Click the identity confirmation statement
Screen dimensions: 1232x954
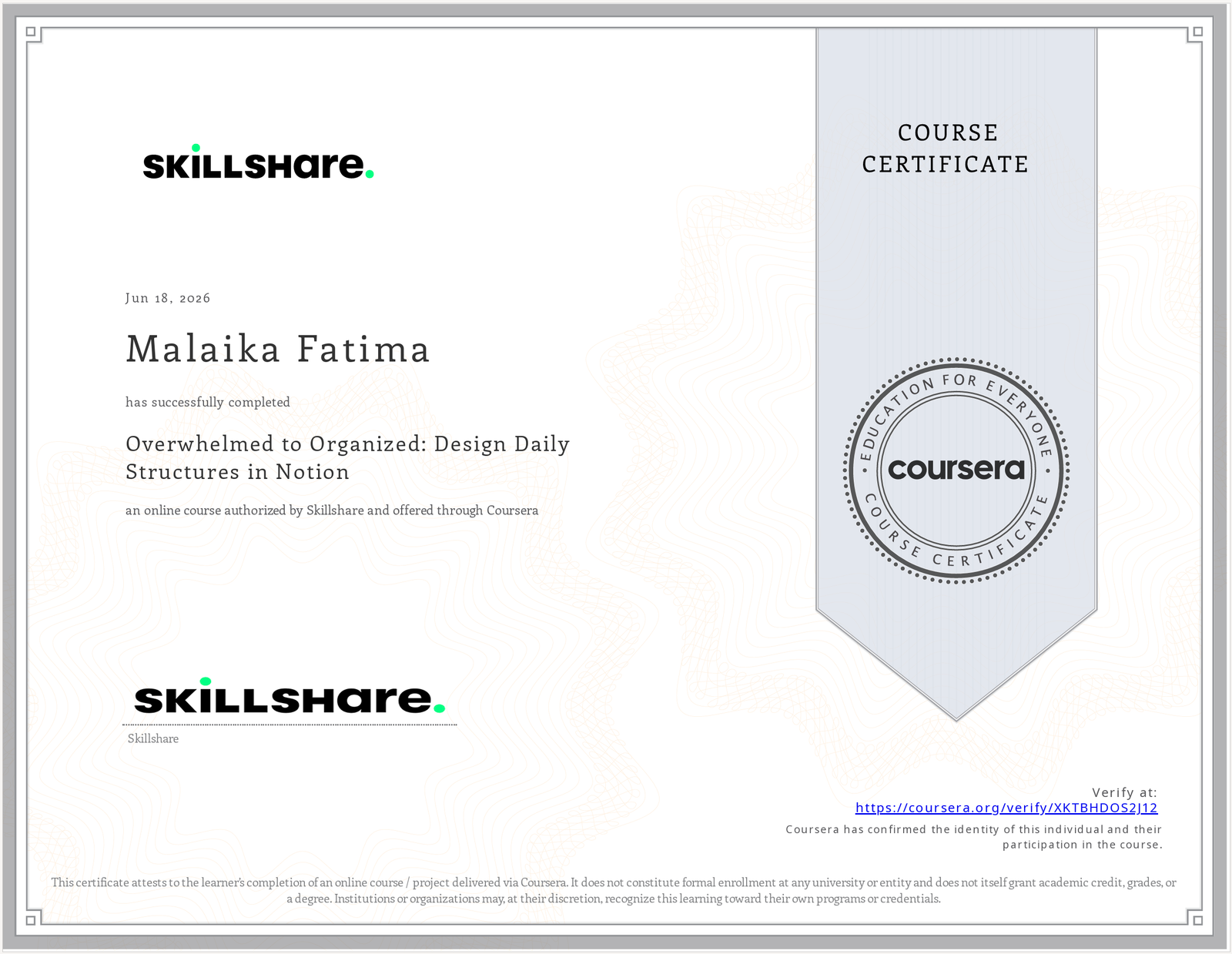pos(973,837)
